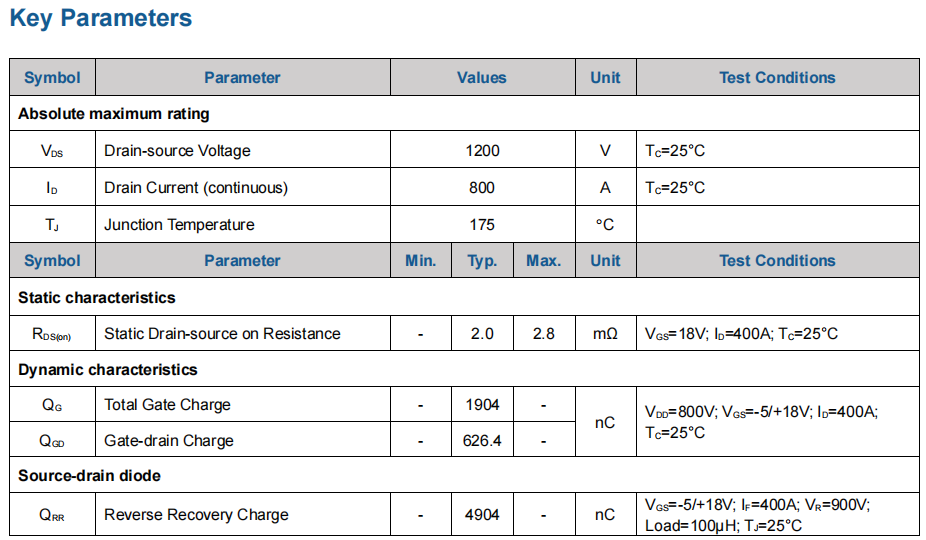Image resolution: width=926 pixels, height=540 pixels.
Task: Click Static Drain-source on Resistance cell
Action: click(222, 334)
